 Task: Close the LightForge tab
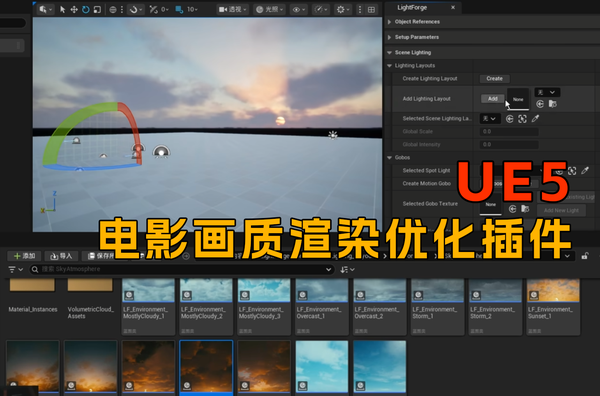[x=453, y=7]
